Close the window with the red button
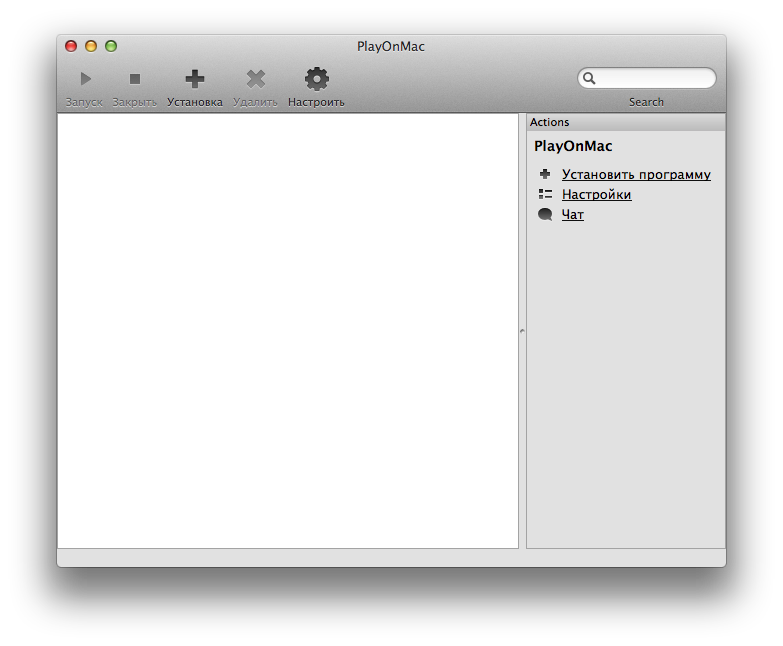This screenshot has height=646, width=783. [x=71, y=46]
